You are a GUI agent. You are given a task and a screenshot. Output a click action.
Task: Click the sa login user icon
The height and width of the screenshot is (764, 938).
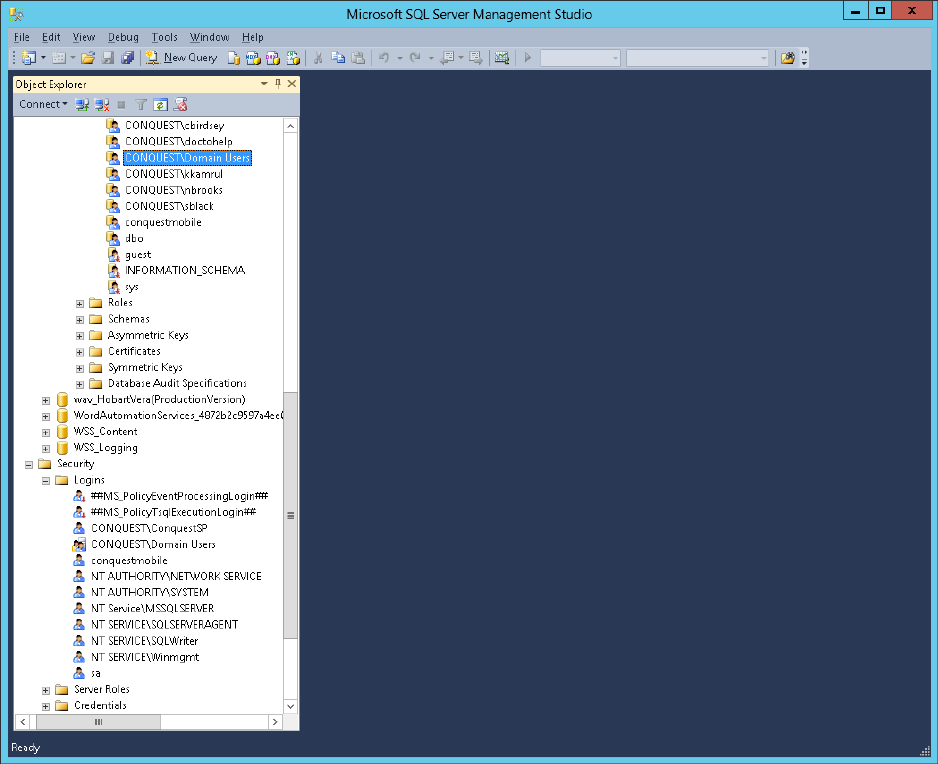(x=79, y=673)
